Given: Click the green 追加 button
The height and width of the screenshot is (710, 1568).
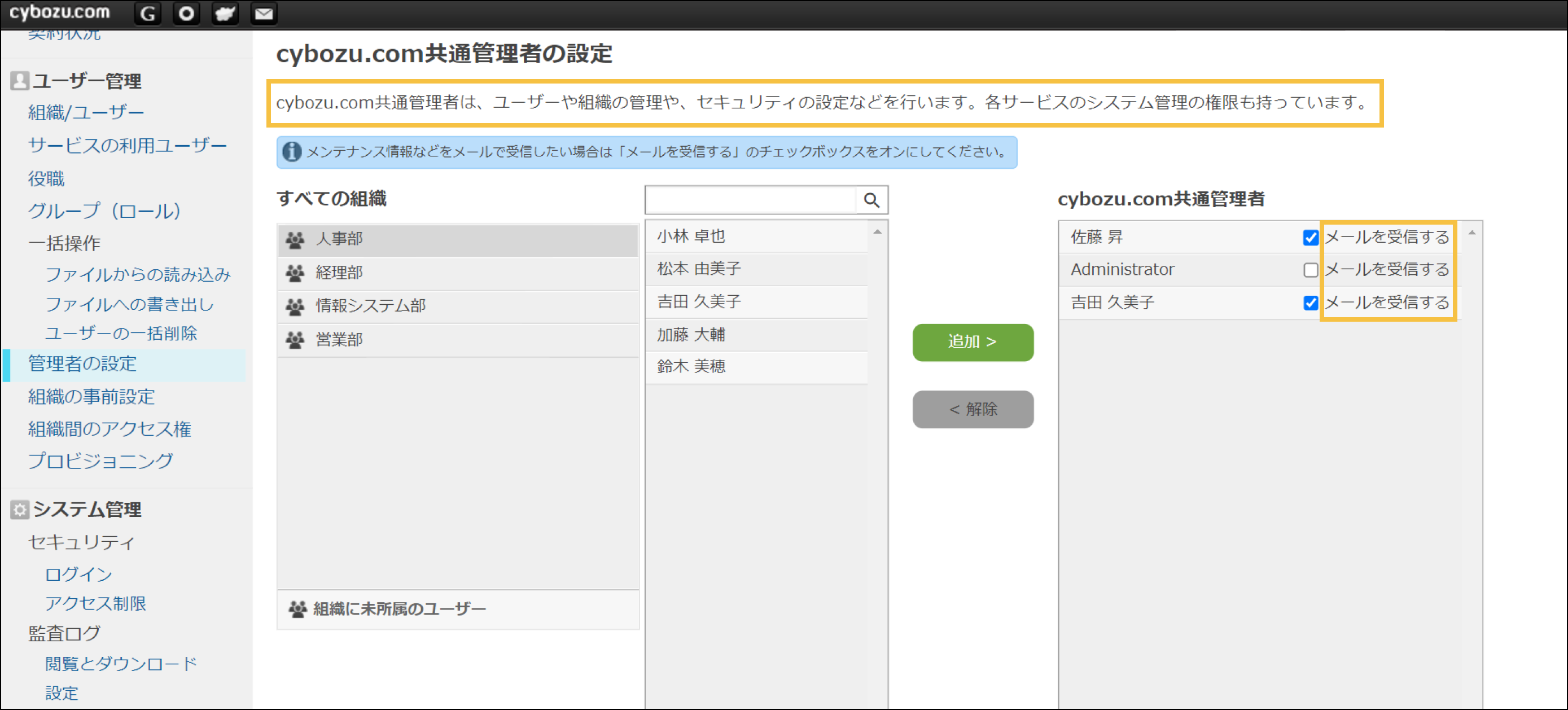Looking at the screenshot, I should pyautogui.click(x=972, y=342).
